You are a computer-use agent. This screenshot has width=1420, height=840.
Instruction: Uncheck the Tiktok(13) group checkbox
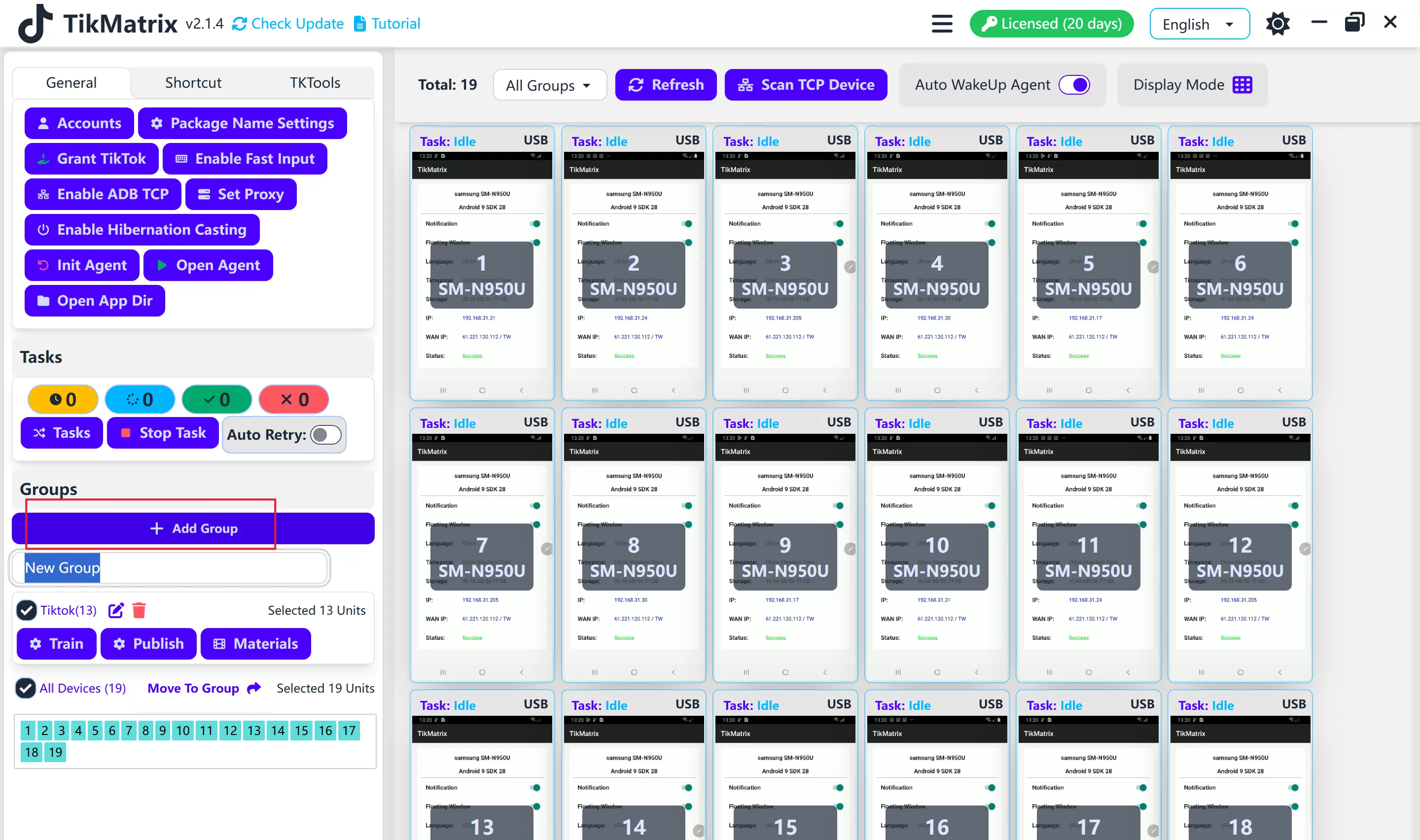[27, 610]
